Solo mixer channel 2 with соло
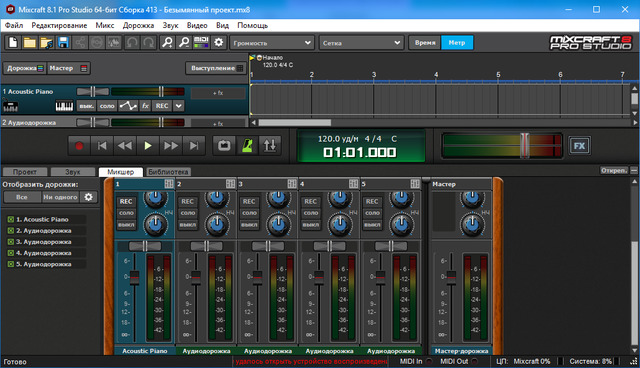 pos(188,213)
